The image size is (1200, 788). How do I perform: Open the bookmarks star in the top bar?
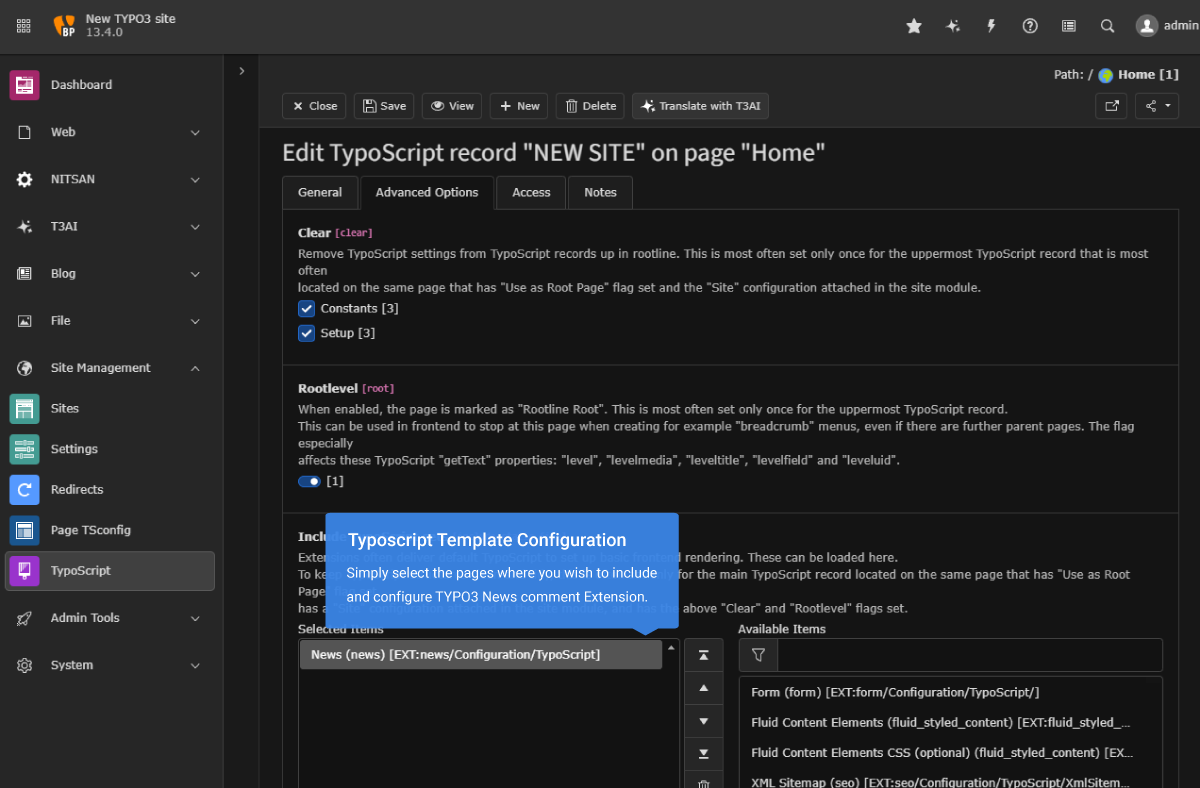(x=913, y=26)
